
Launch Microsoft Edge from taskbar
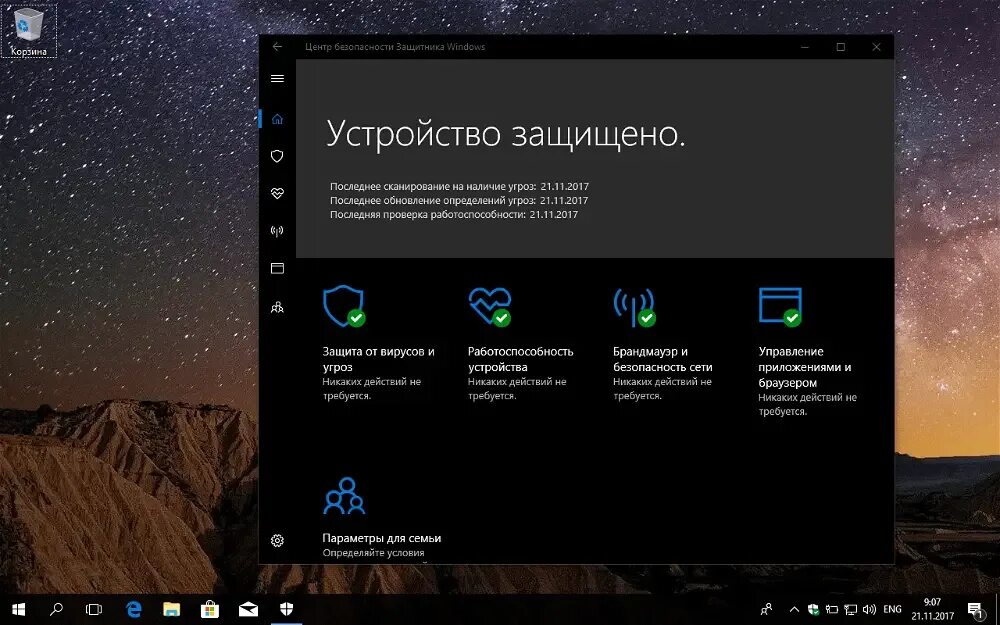[133, 610]
